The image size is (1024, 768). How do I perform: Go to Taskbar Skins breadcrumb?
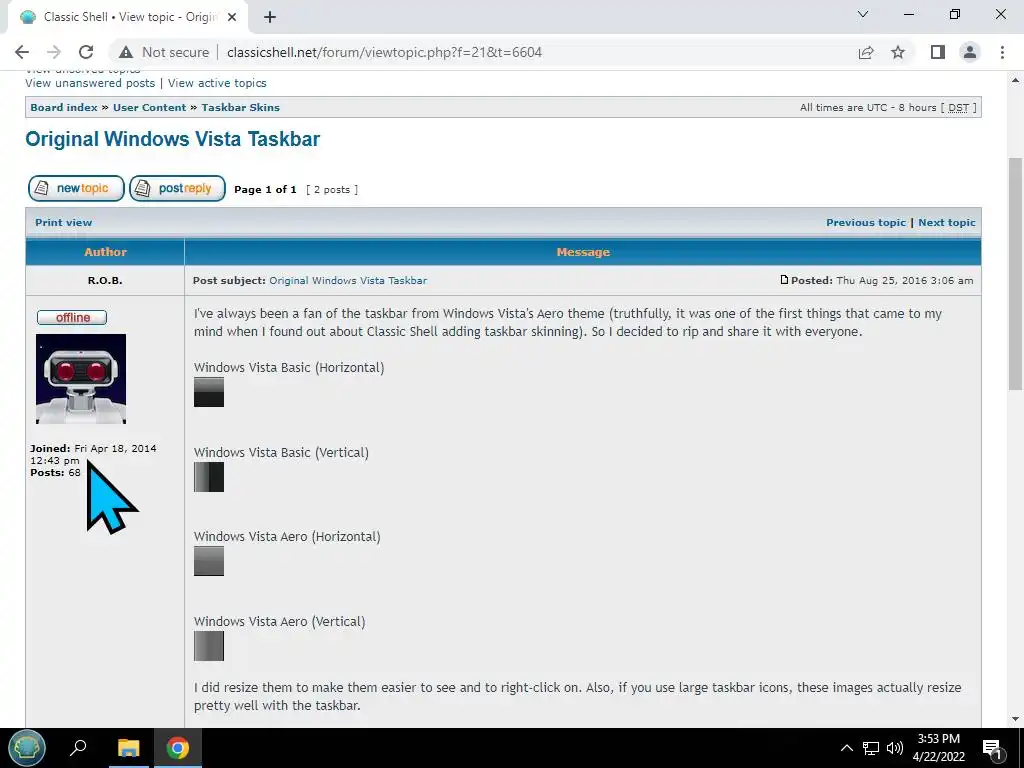[240, 107]
